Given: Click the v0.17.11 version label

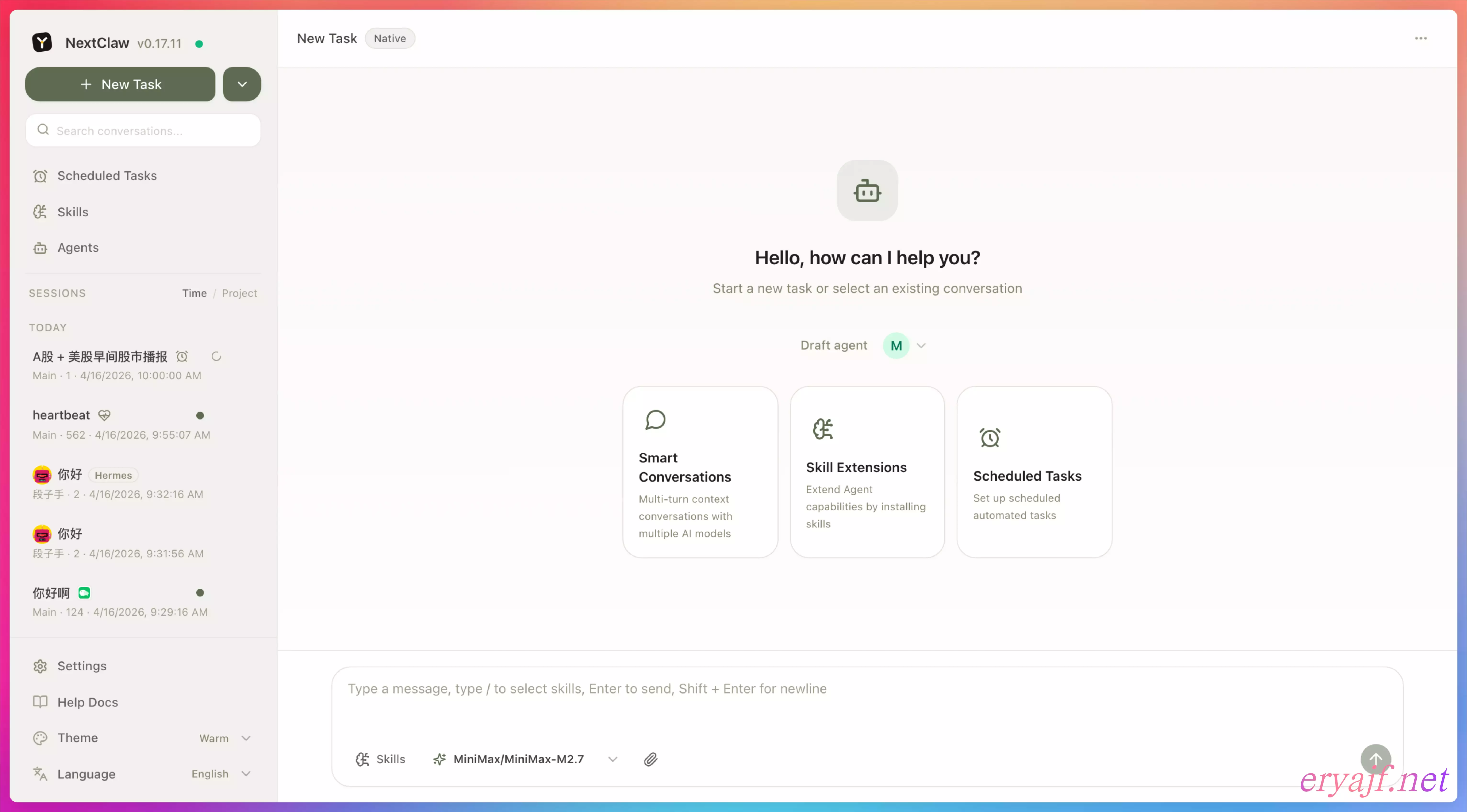Looking at the screenshot, I should pyautogui.click(x=159, y=44).
